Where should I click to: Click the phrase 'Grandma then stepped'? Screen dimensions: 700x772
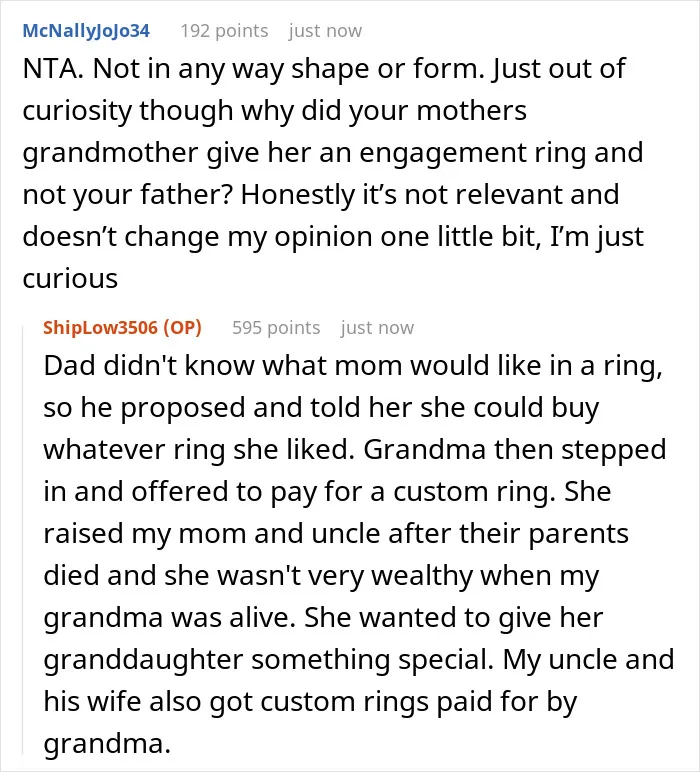[x=515, y=450]
